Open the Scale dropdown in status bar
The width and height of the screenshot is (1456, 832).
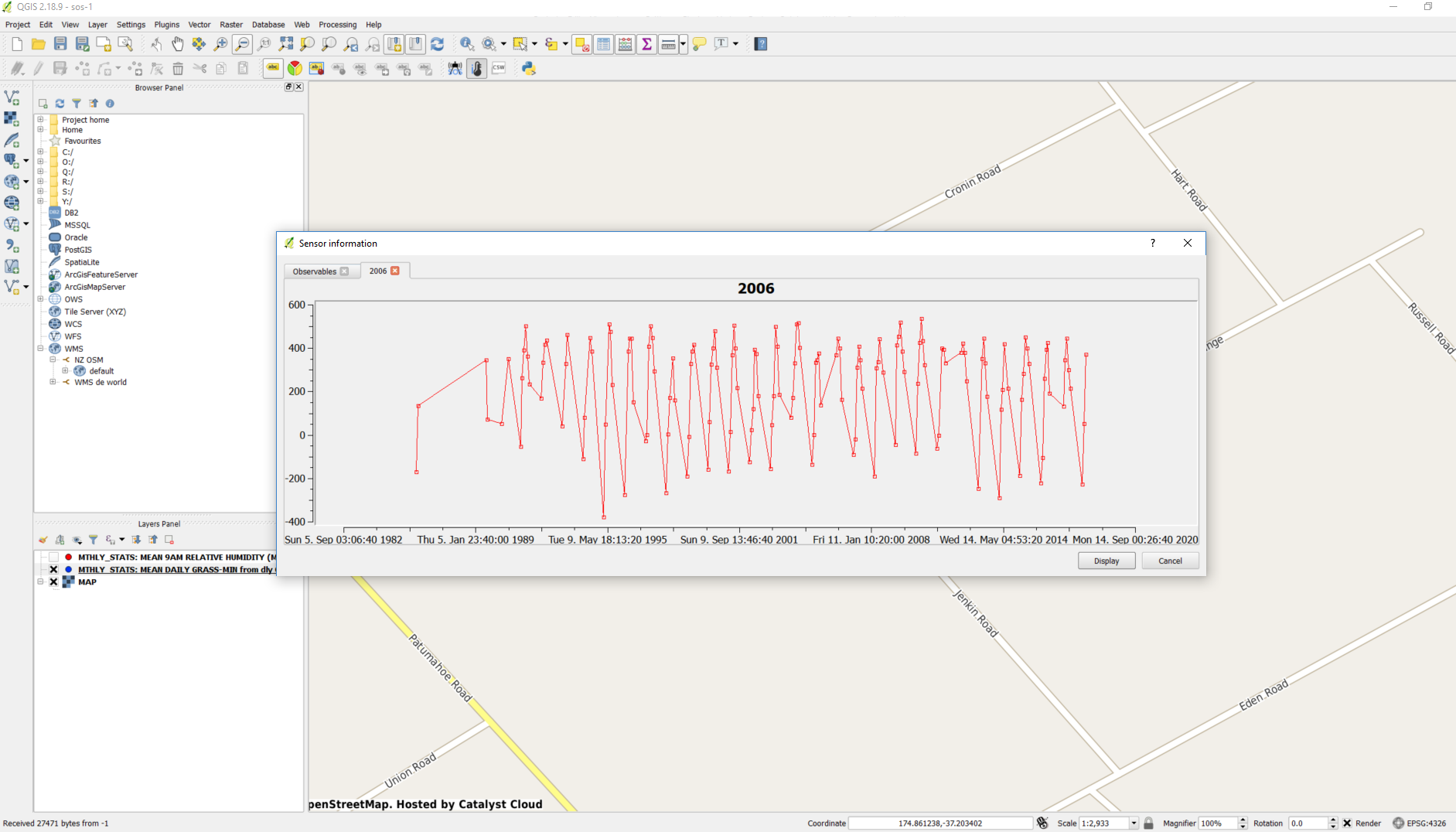[1134, 823]
